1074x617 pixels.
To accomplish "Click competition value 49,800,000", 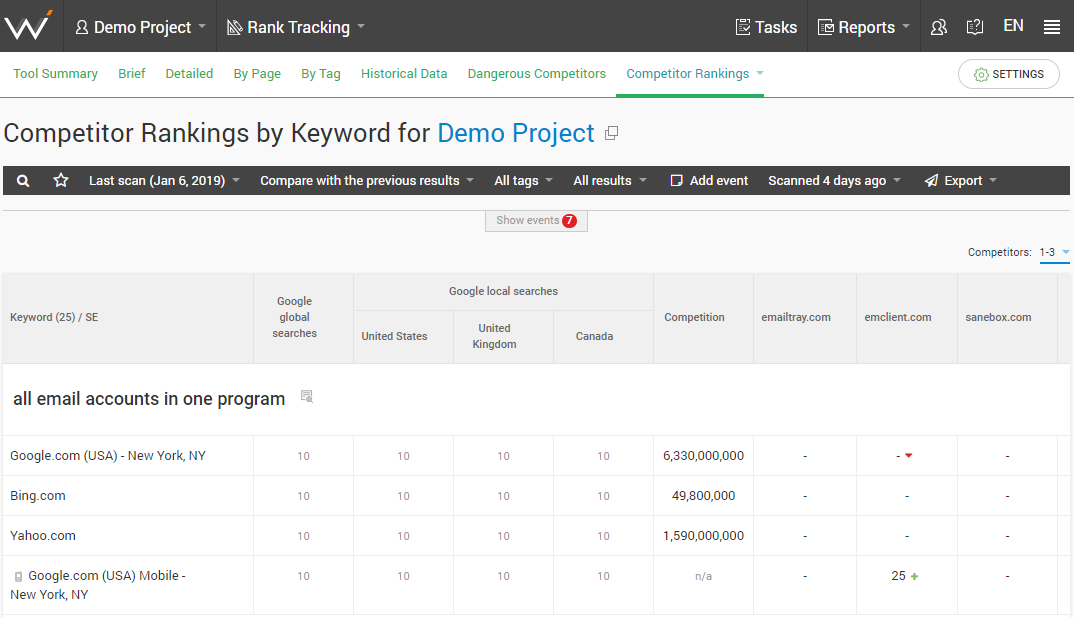I will click(703, 496).
